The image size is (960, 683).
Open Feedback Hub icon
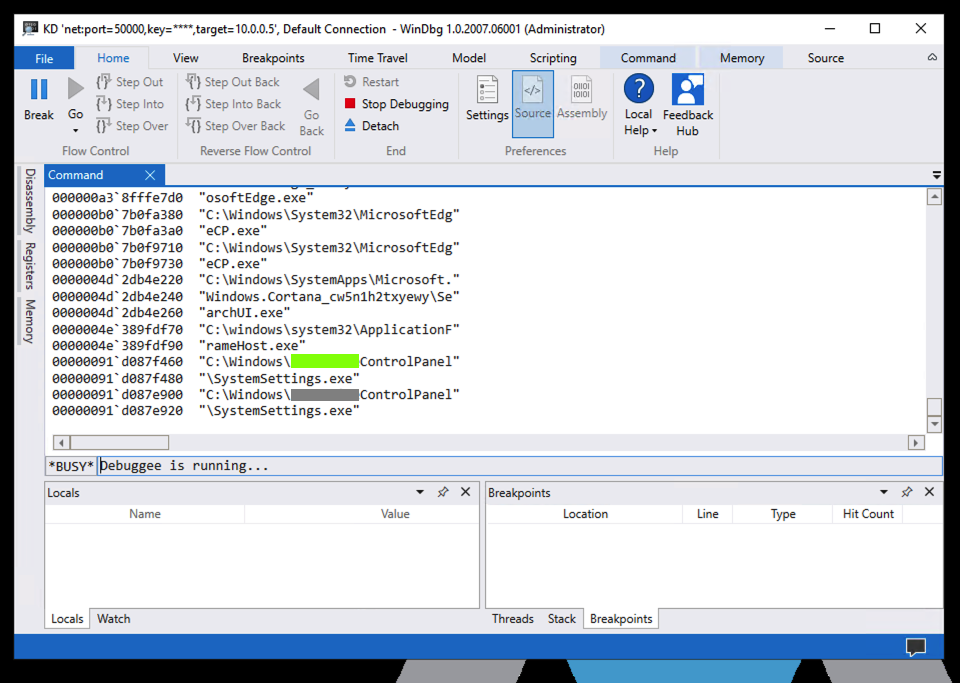tap(688, 89)
